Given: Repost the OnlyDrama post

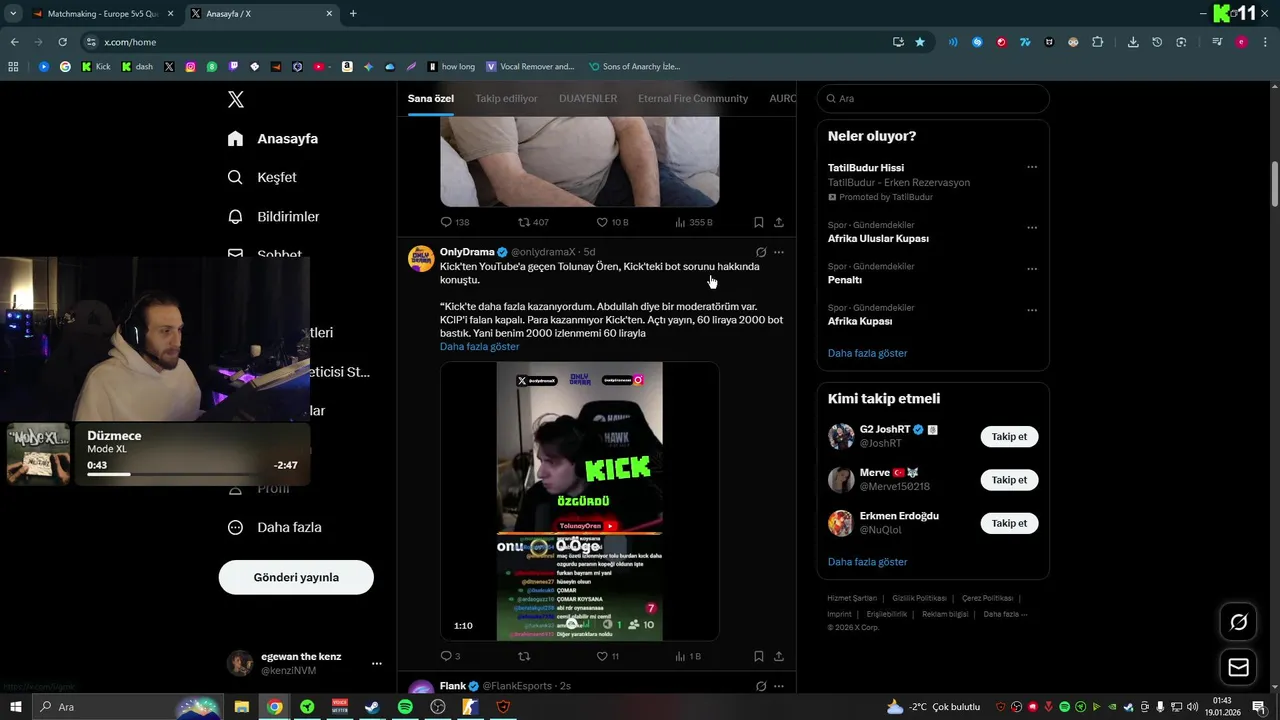Looking at the screenshot, I should pos(523,656).
